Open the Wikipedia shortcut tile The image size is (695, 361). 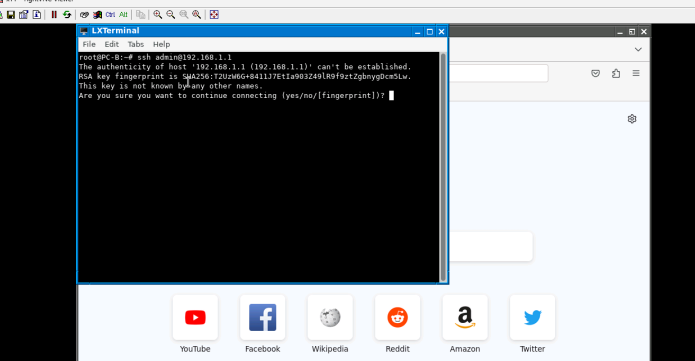[330, 318]
